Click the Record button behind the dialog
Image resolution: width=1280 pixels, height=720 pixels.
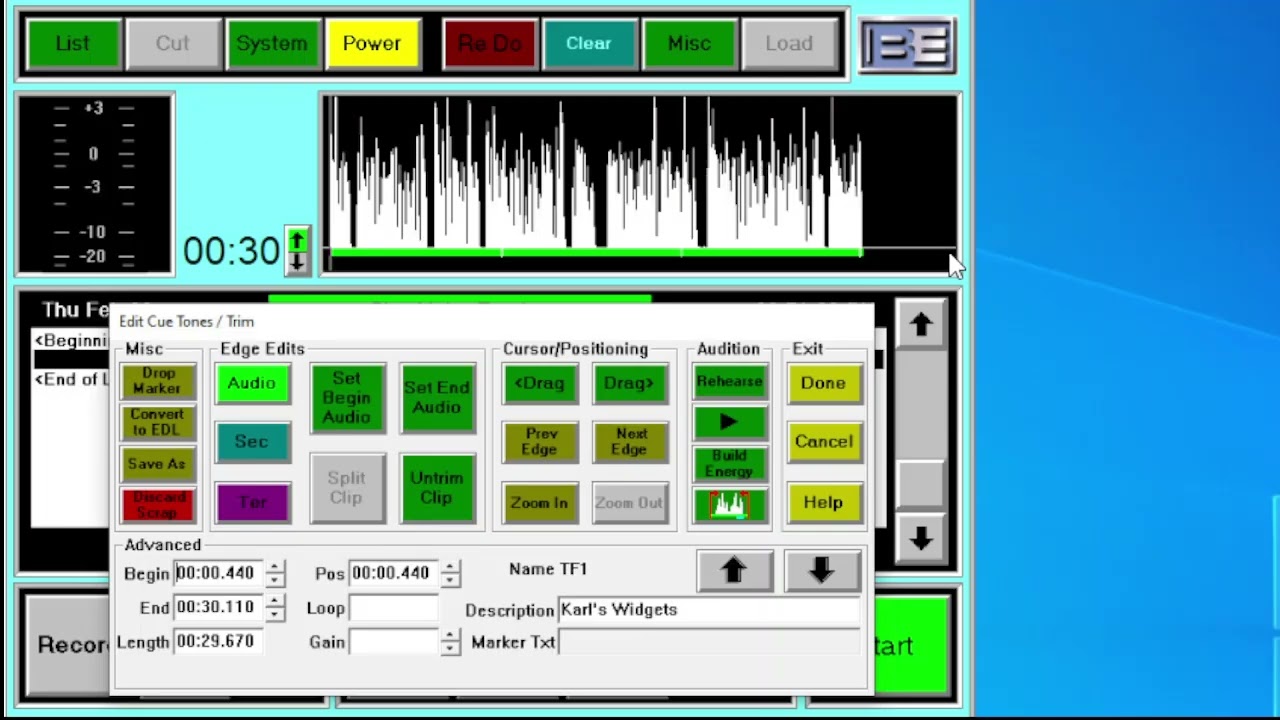pos(68,644)
